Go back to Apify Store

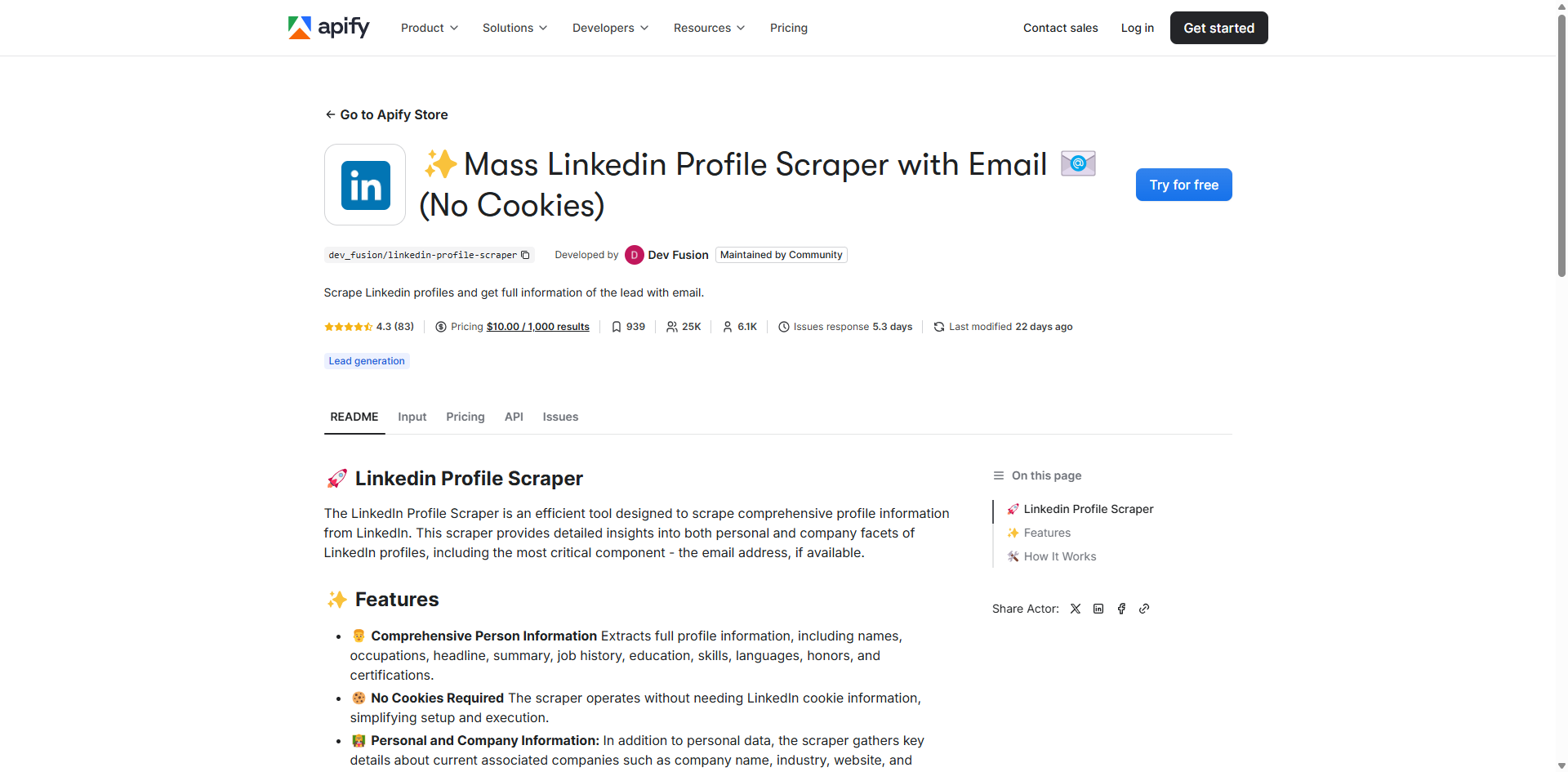pos(386,114)
